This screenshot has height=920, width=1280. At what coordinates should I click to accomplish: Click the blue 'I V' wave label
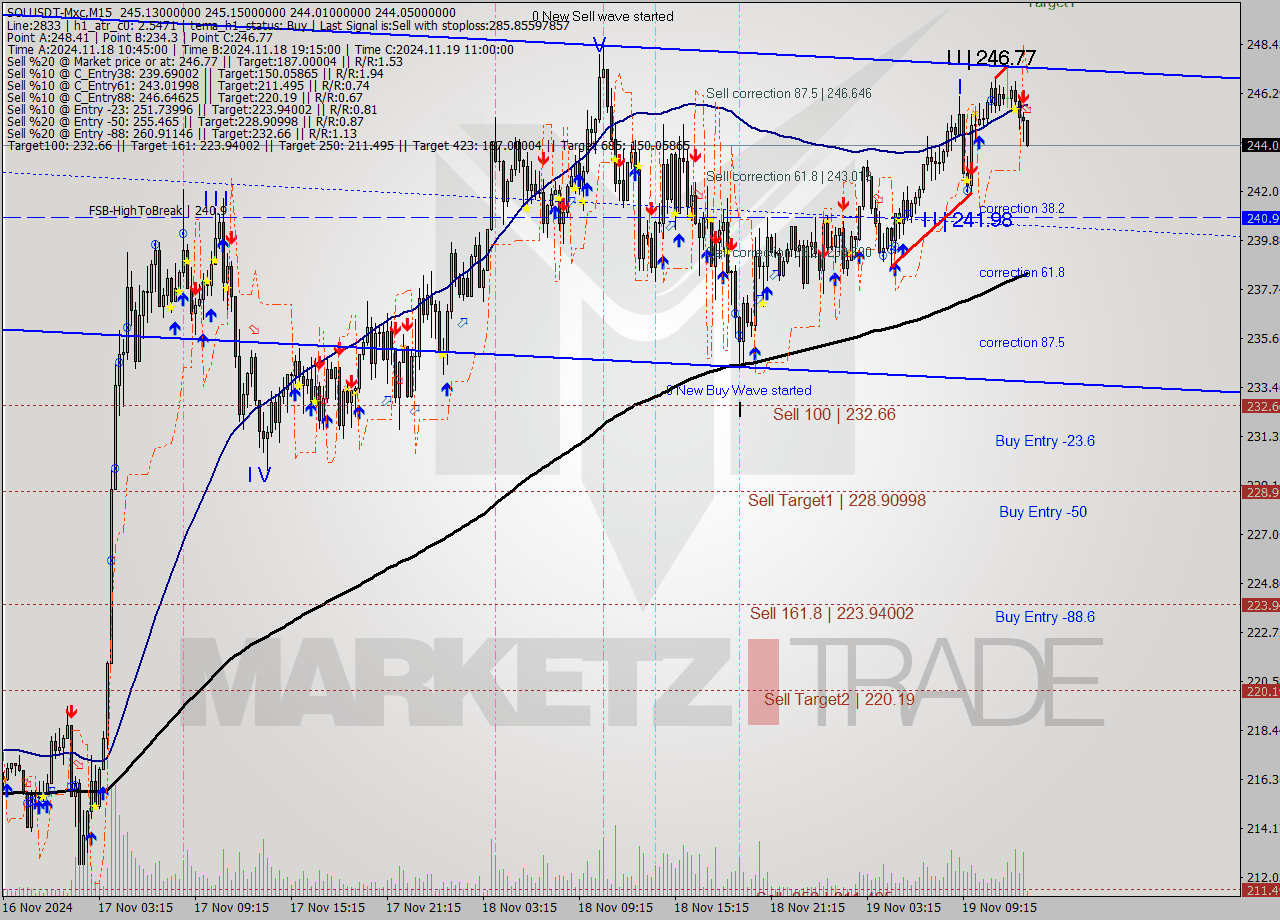point(258,475)
